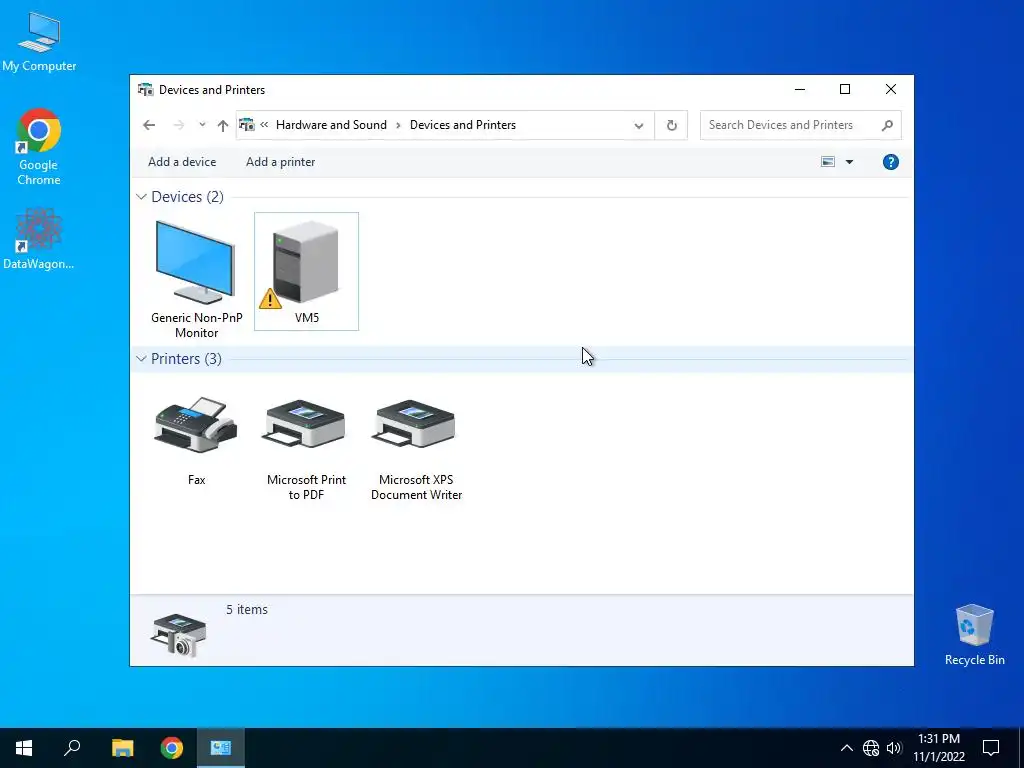Click Add a printer
This screenshot has height=768, width=1024.
pyautogui.click(x=280, y=162)
